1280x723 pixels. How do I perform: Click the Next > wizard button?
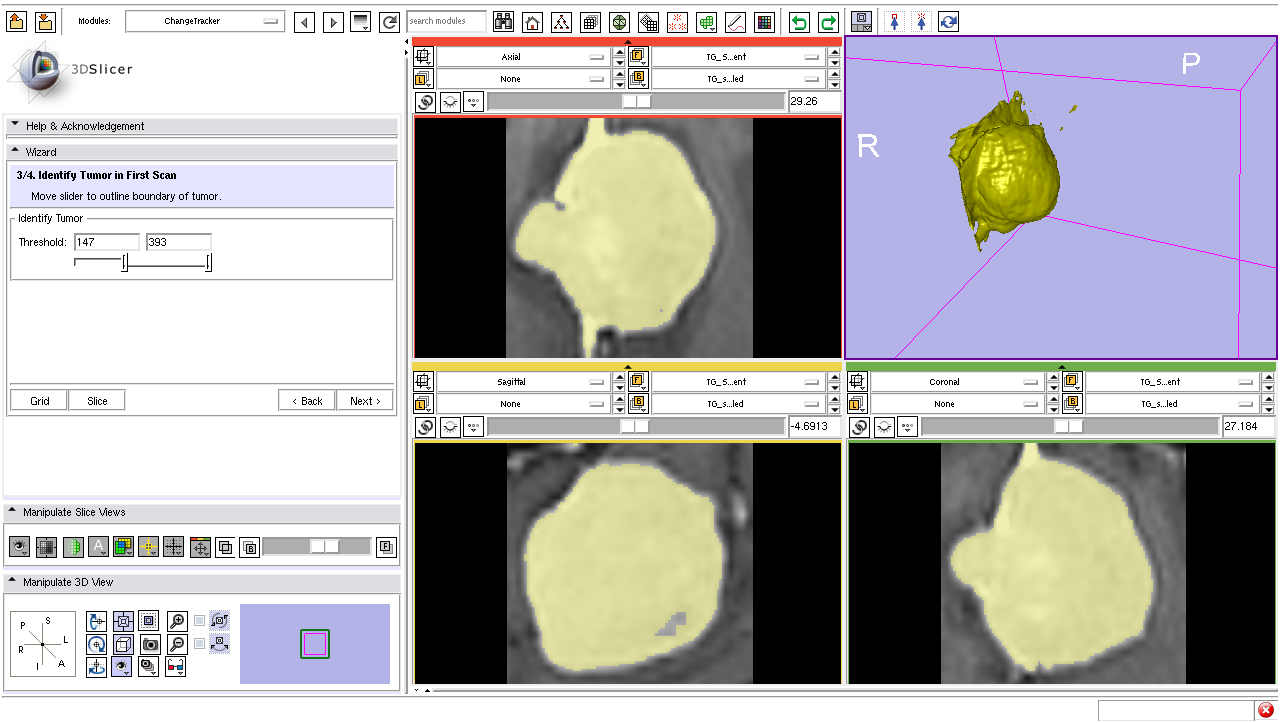(x=365, y=401)
